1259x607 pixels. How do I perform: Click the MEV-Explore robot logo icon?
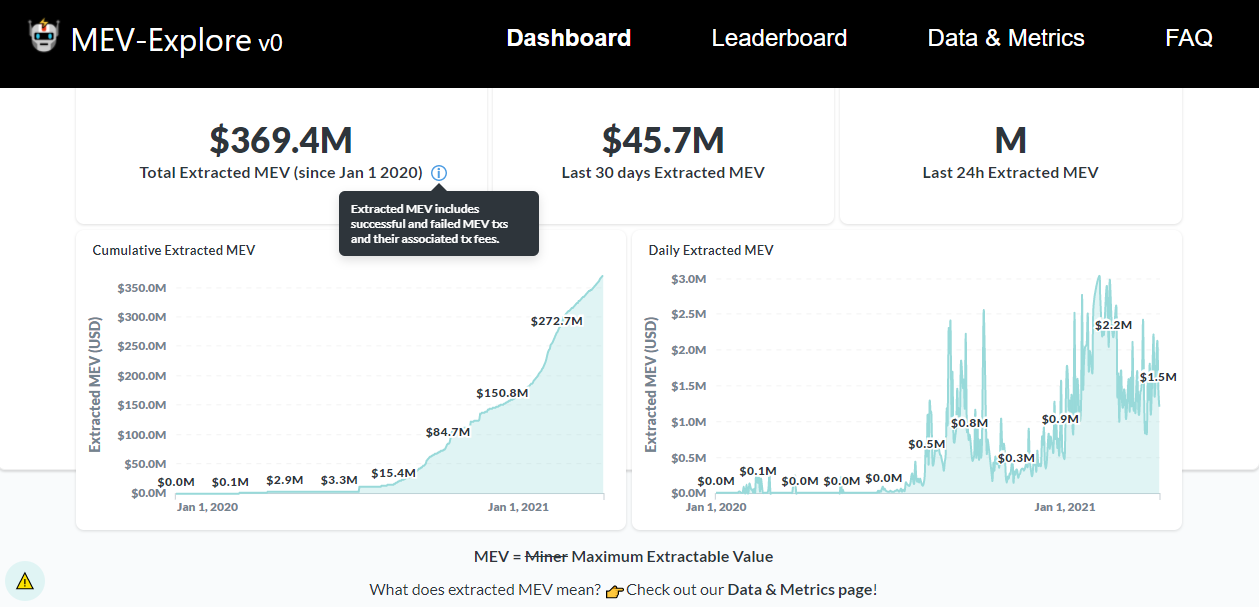click(x=43, y=37)
